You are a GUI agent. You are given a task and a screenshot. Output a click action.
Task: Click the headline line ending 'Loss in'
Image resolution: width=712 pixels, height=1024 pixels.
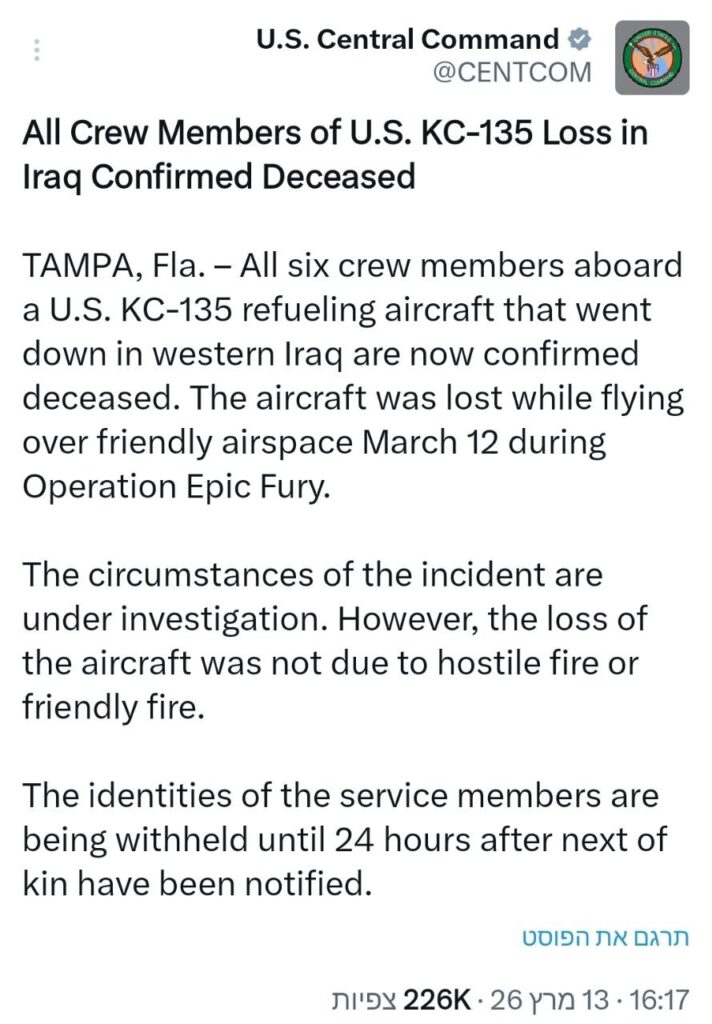(x=335, y=133)
